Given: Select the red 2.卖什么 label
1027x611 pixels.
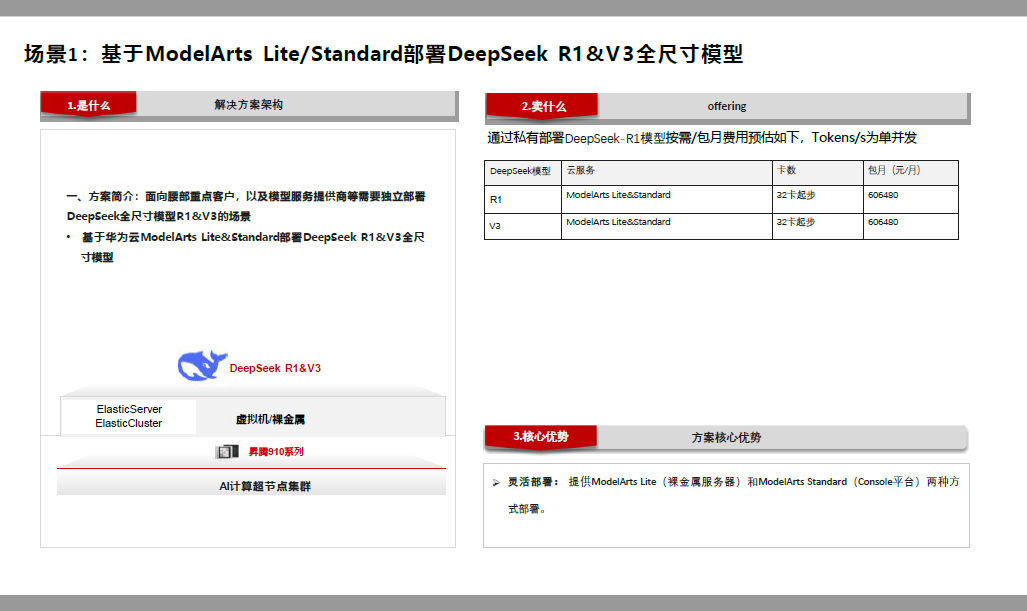Looking at the screenshot, I should pos(542,106).
